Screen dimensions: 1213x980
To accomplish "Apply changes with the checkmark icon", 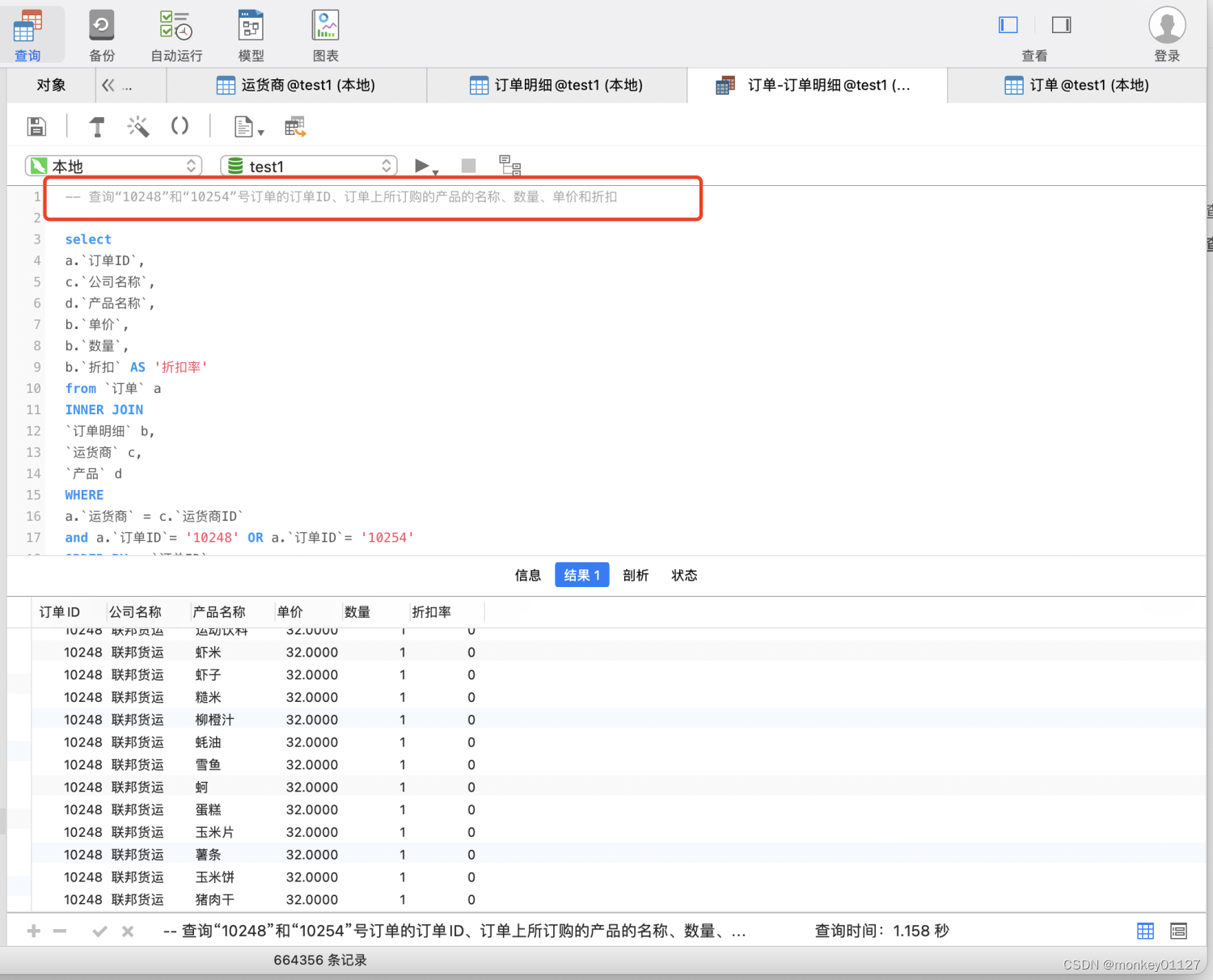I will point(100,931).
